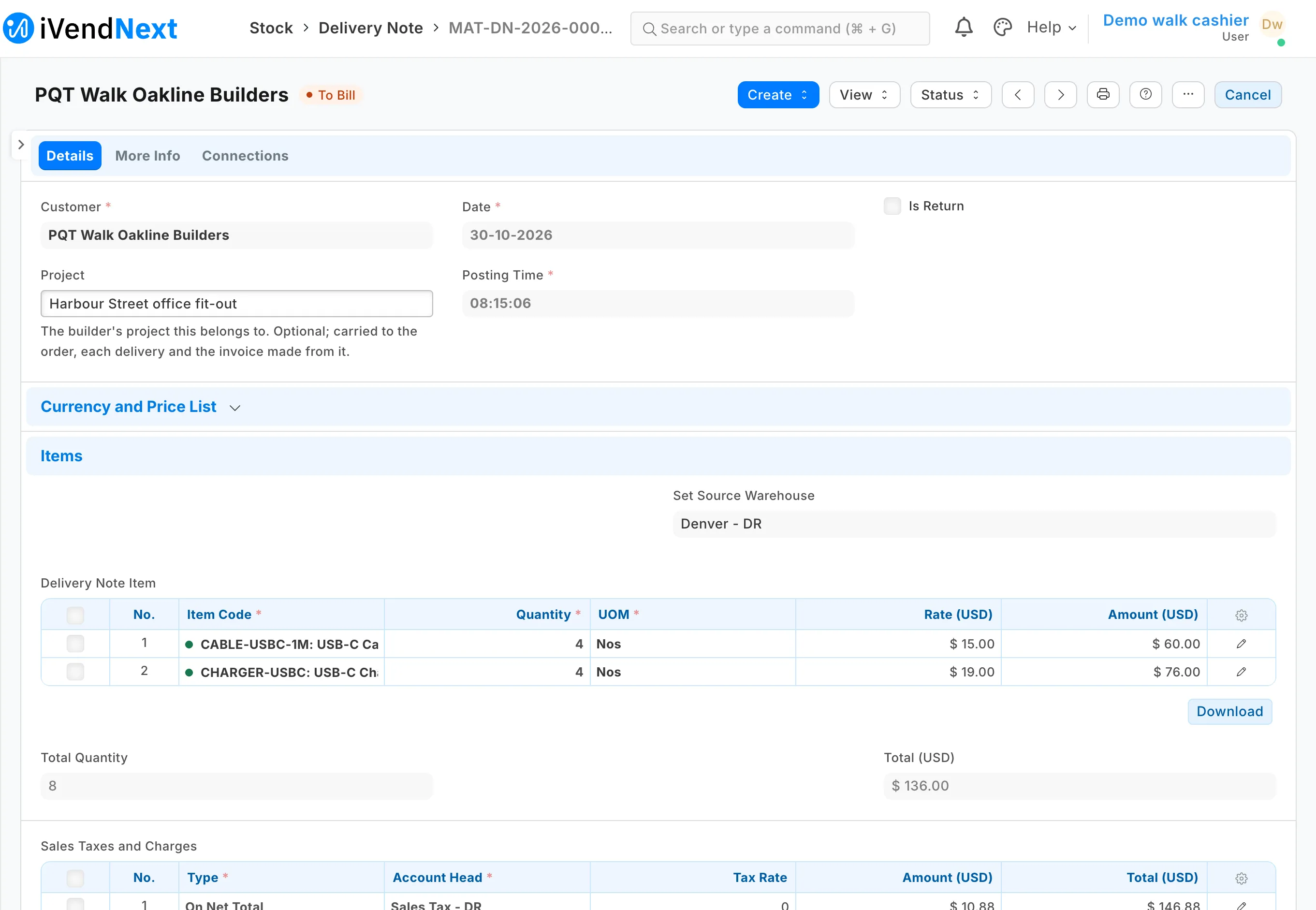Open Delivery Note Item table settings gear
Viewport: 1316px width, 910px height.
pyautogui.click(x=1242, y=615)
